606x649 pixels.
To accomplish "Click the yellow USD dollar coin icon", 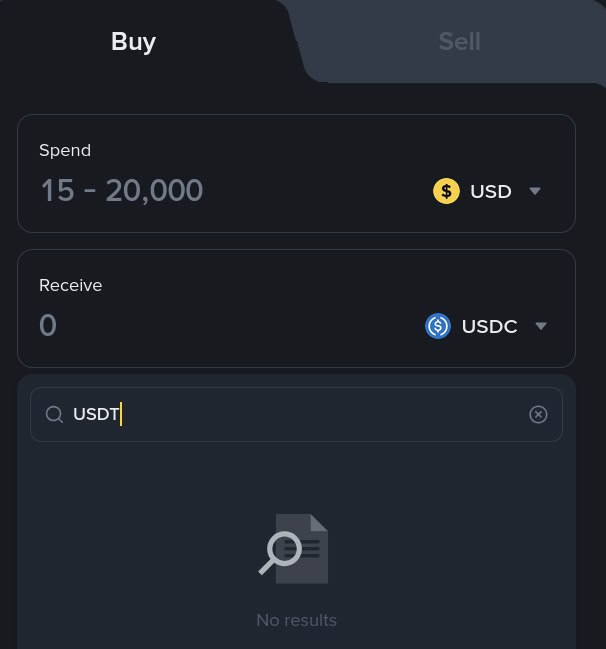I will [446, 191].
